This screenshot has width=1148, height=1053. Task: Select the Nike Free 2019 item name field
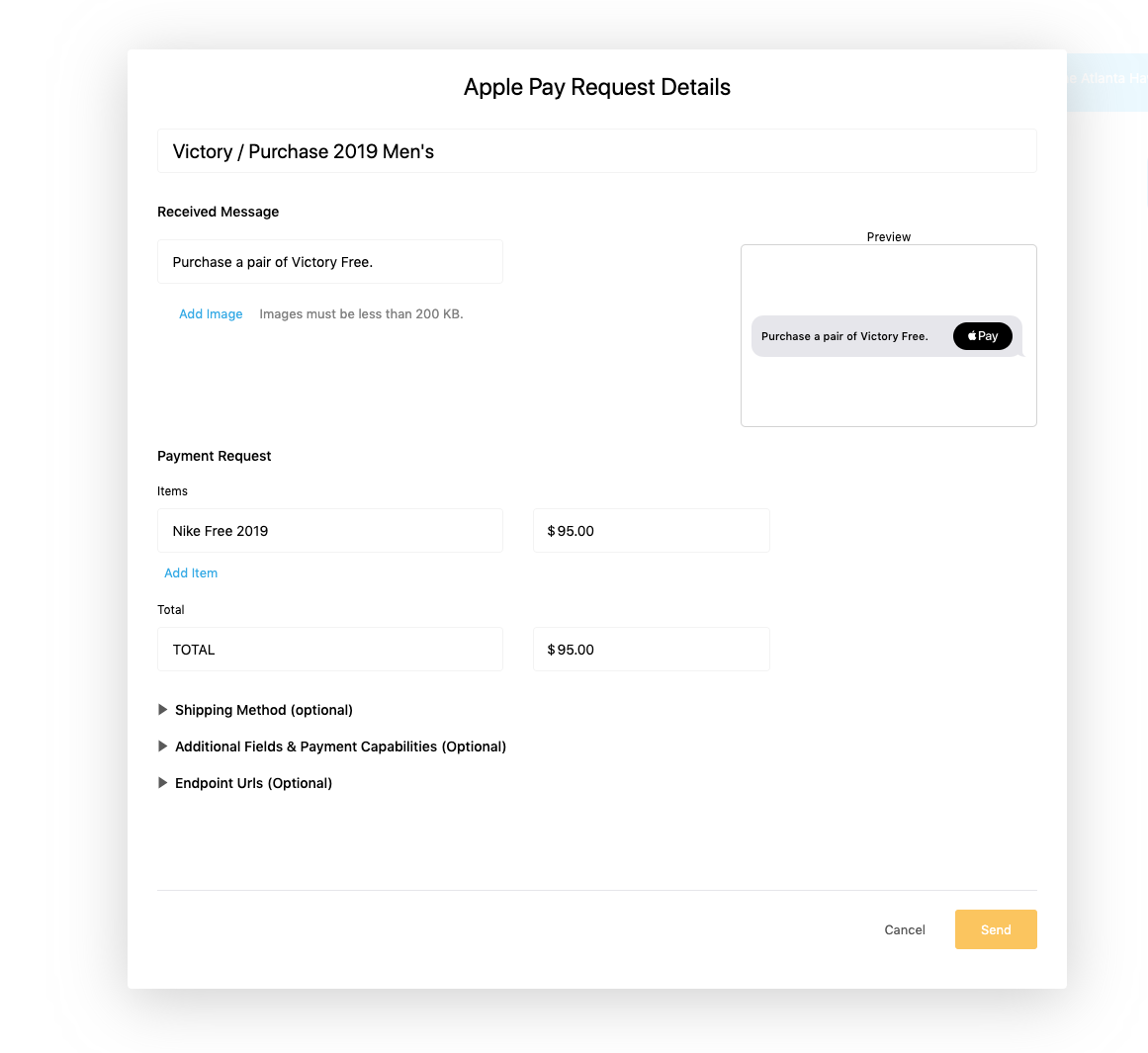(x=330, y=530)
